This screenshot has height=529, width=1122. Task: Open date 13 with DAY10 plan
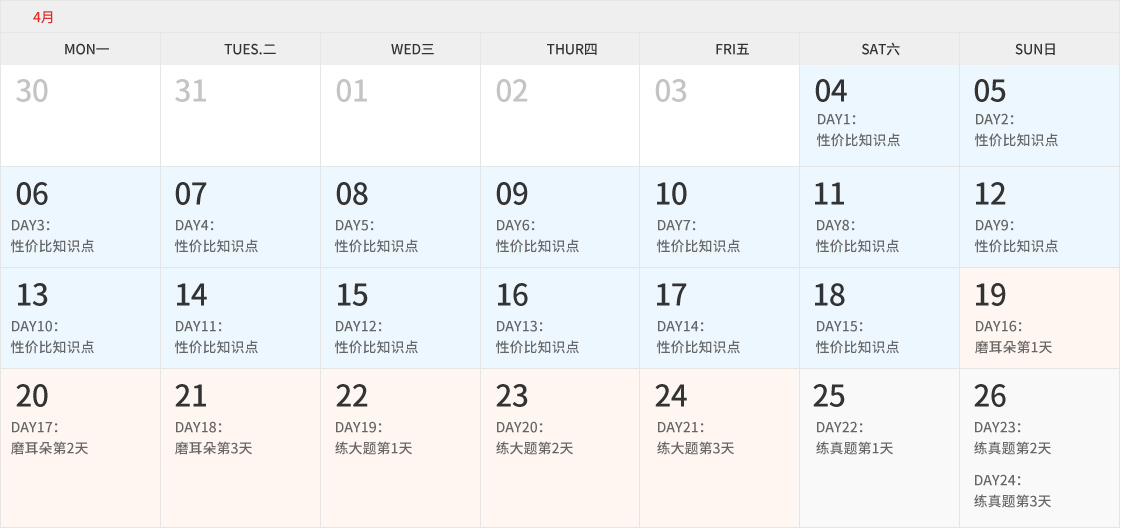[x=80, y=318]
